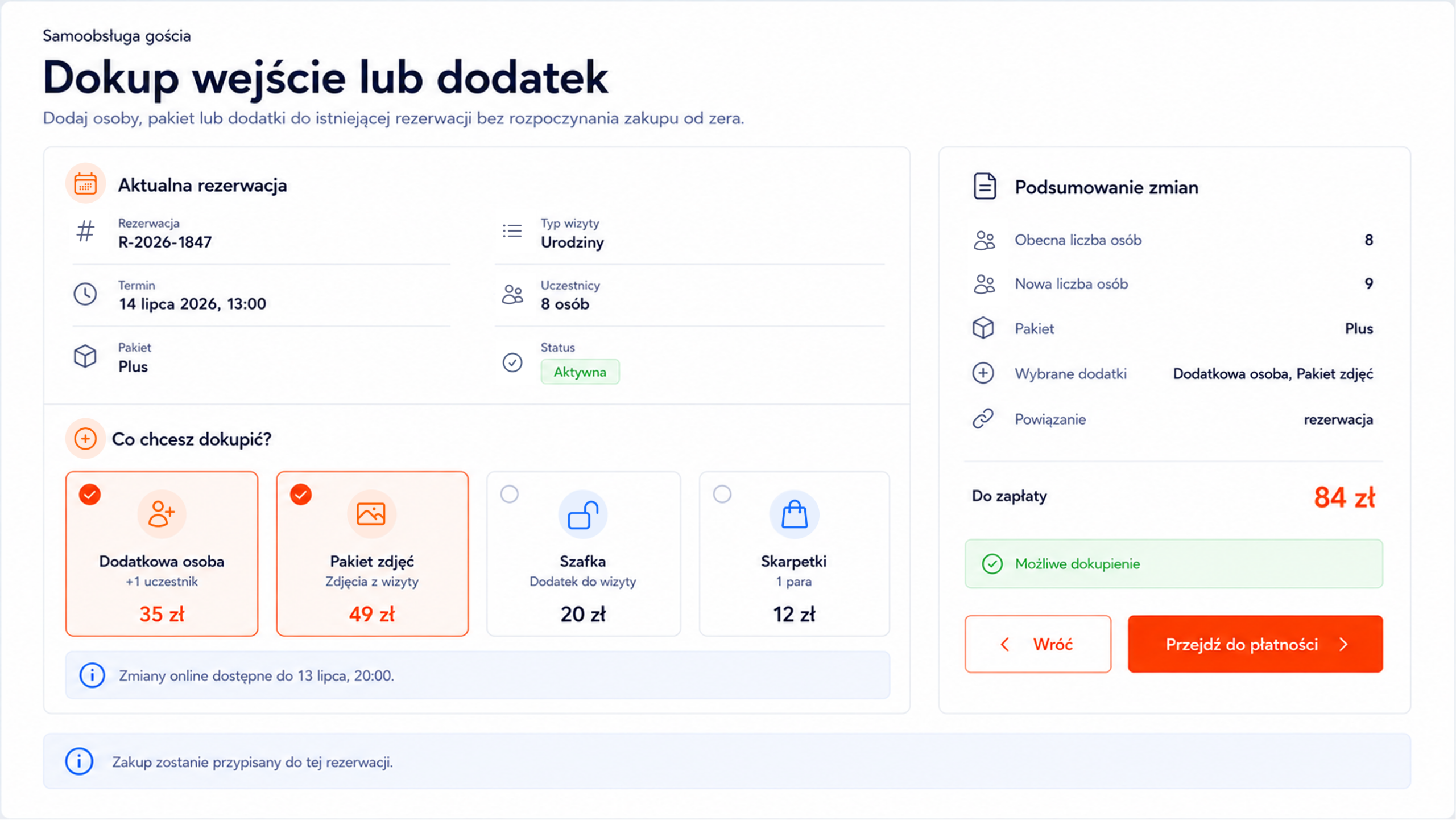Click Przejdź do płatności button
The width and height of the screenshot is (1456, 820).
pos(1255,644)
